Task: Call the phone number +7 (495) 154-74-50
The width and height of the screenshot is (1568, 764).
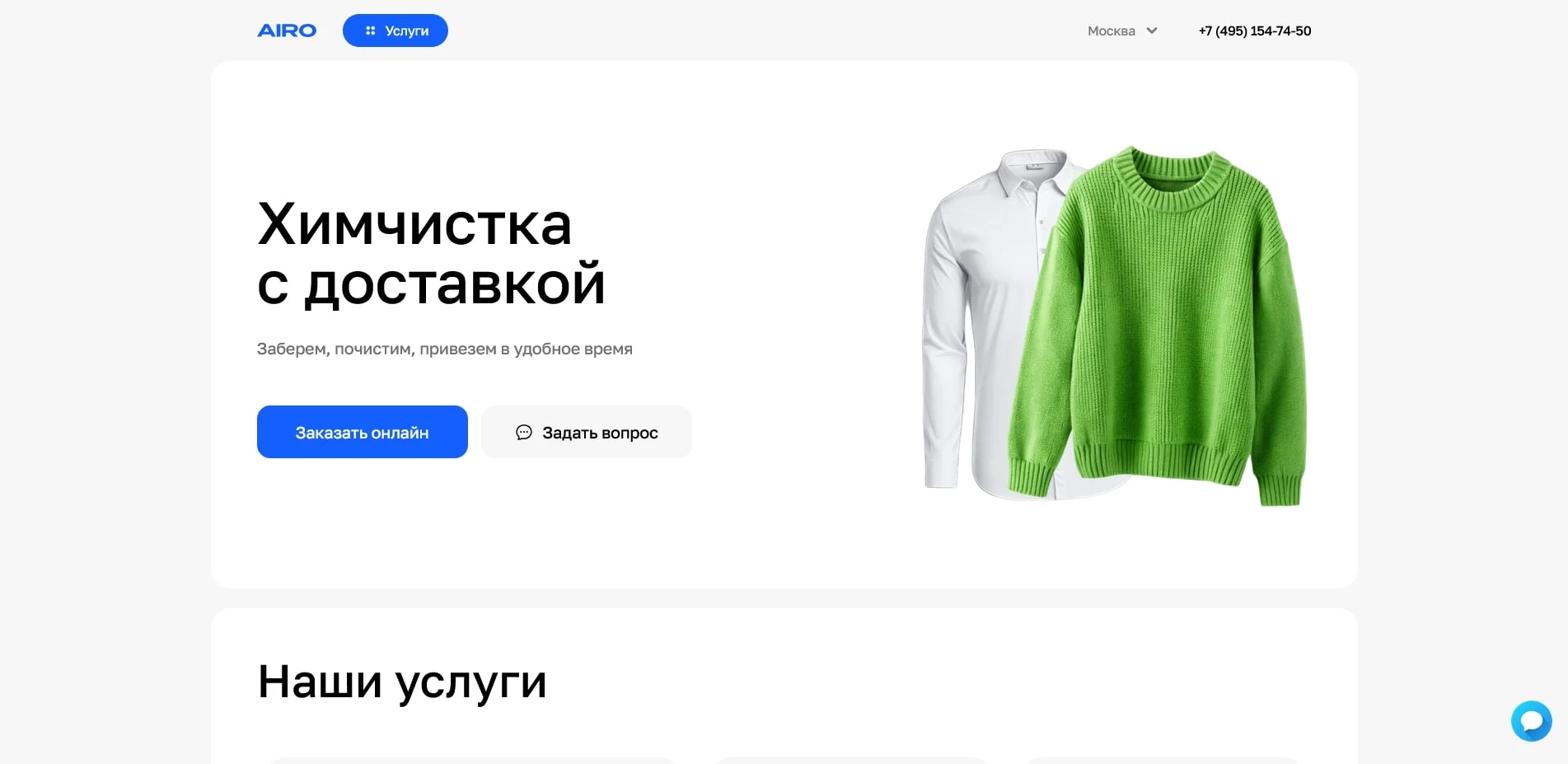Action: [1255, 30]
